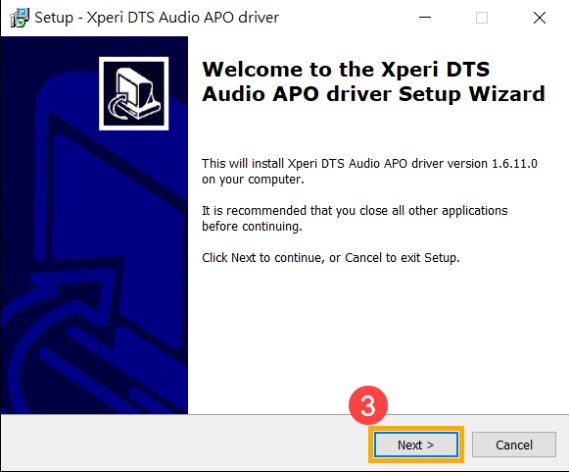Click the red step 3 badge
The image size is (569, 475).
(368, 405)
